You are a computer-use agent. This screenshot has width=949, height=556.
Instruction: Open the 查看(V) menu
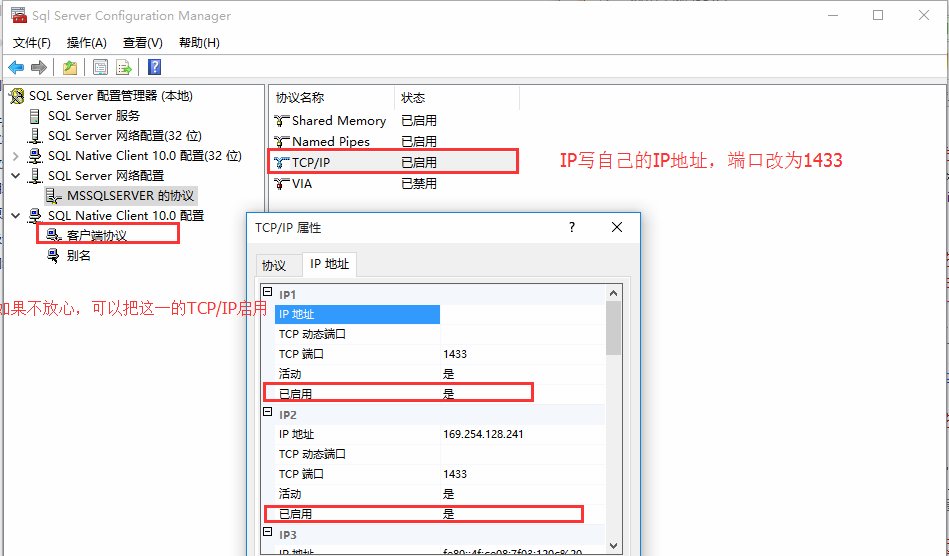tap(143, 42)
